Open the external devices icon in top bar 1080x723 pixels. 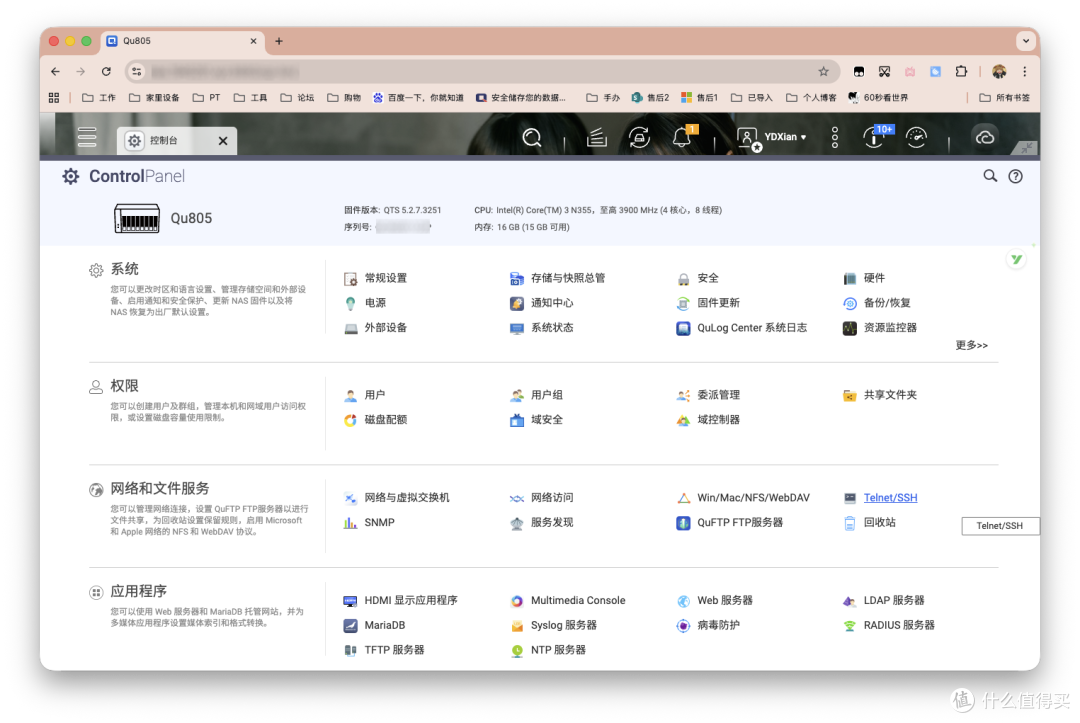point(639,138)
